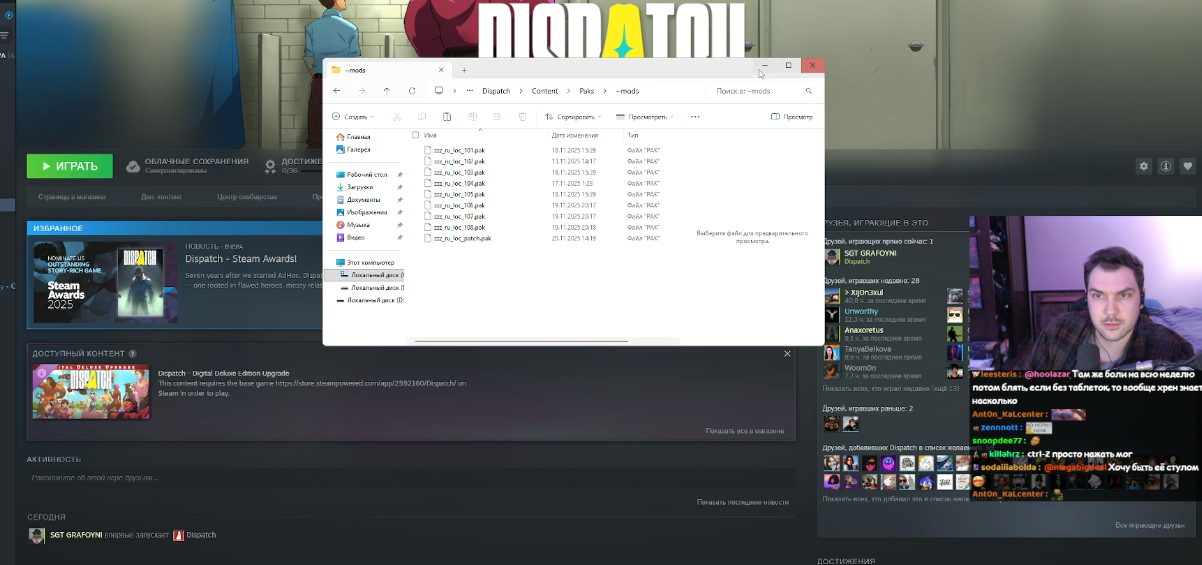This screenshot has height=565, width=1202.
Task: Click the search field in ~mods folder
Action: click(x=764, y=91)
